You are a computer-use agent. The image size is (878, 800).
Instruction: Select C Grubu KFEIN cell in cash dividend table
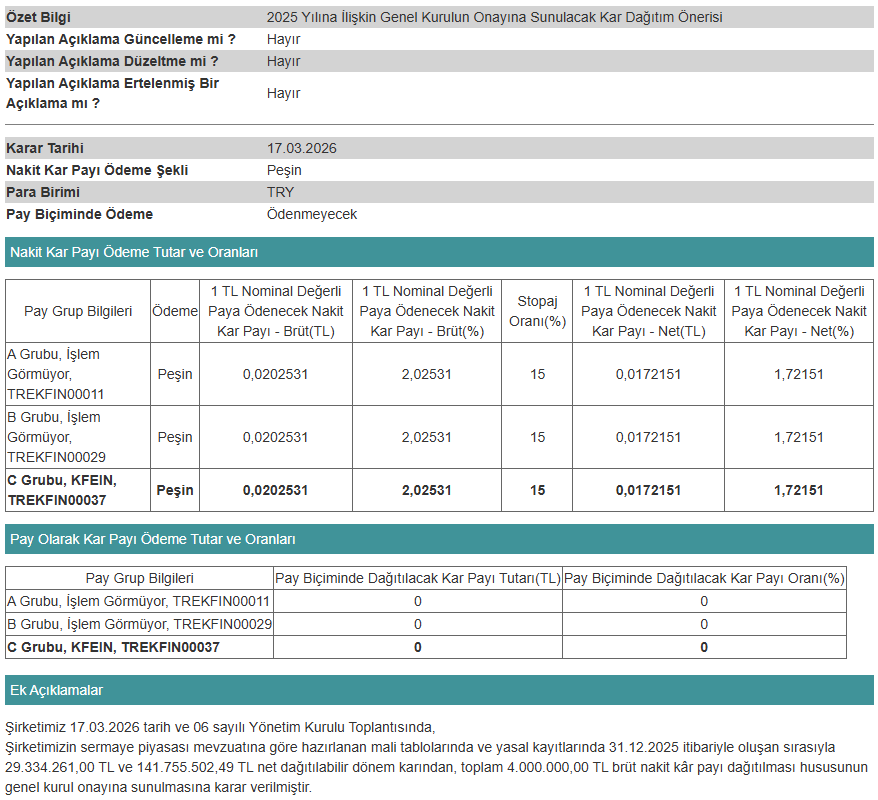click(62, 490)
